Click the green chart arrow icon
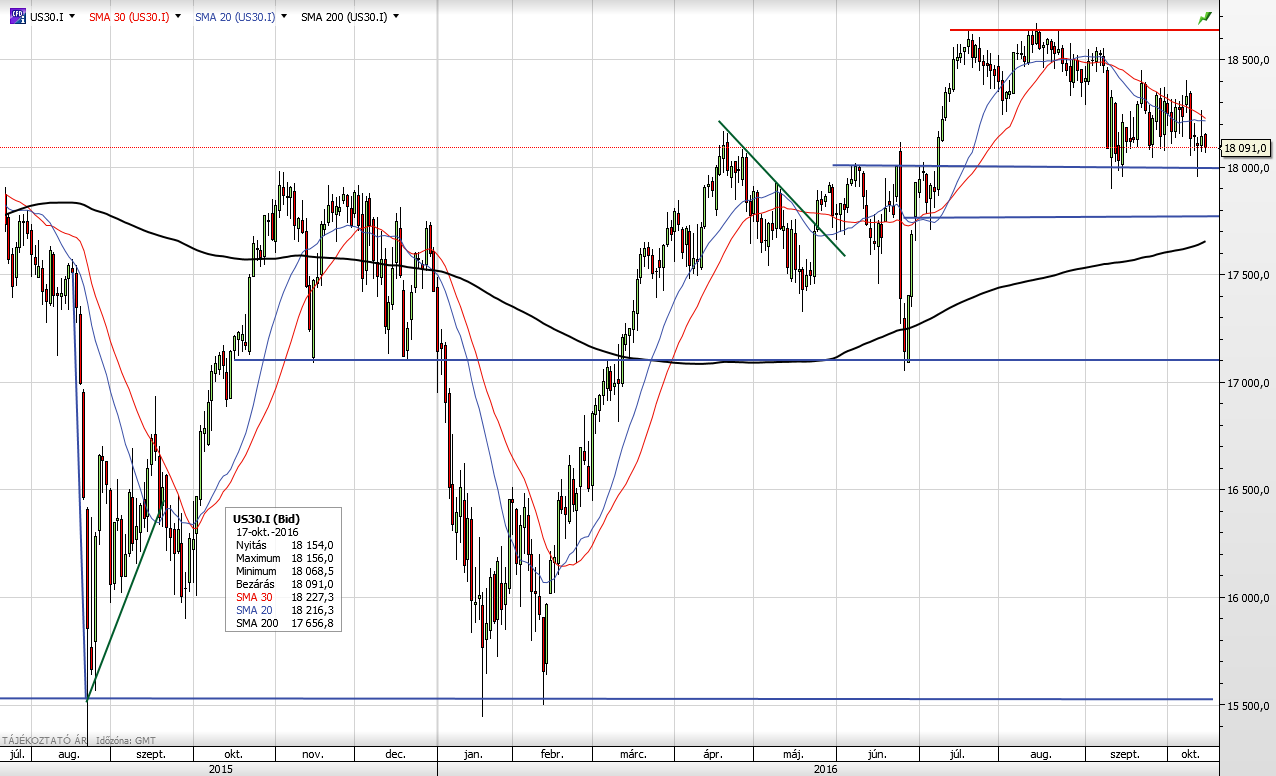Screen dimensions: 1276x776 pyautogui.click(x=1205, y=17)
